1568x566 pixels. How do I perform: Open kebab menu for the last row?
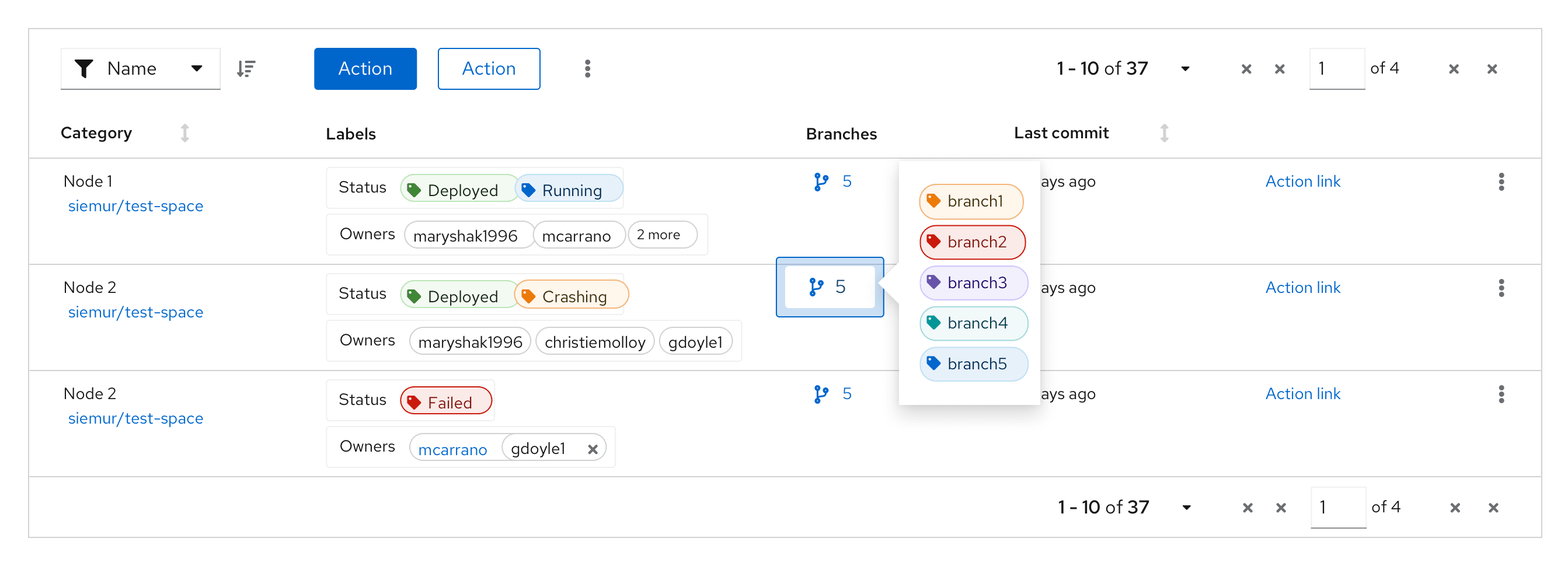click(1500, 394)
